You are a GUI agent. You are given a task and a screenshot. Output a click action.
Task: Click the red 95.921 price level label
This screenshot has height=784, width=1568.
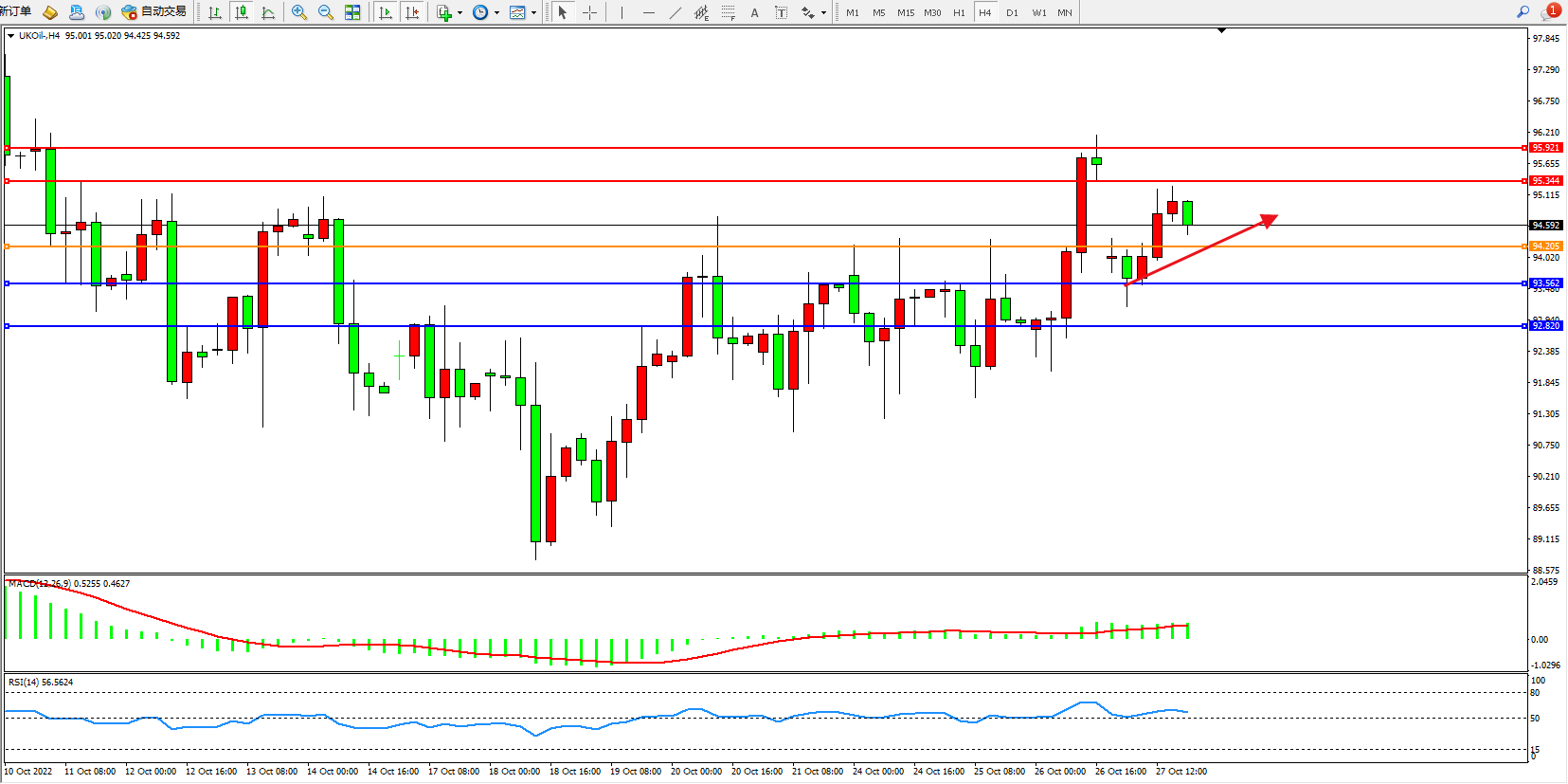1545,148
